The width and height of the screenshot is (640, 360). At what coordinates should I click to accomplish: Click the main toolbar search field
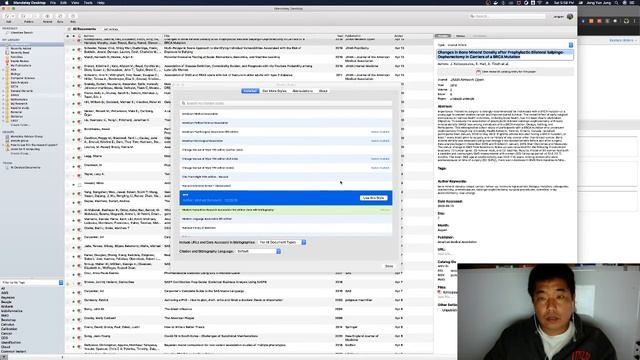point(507,16)
